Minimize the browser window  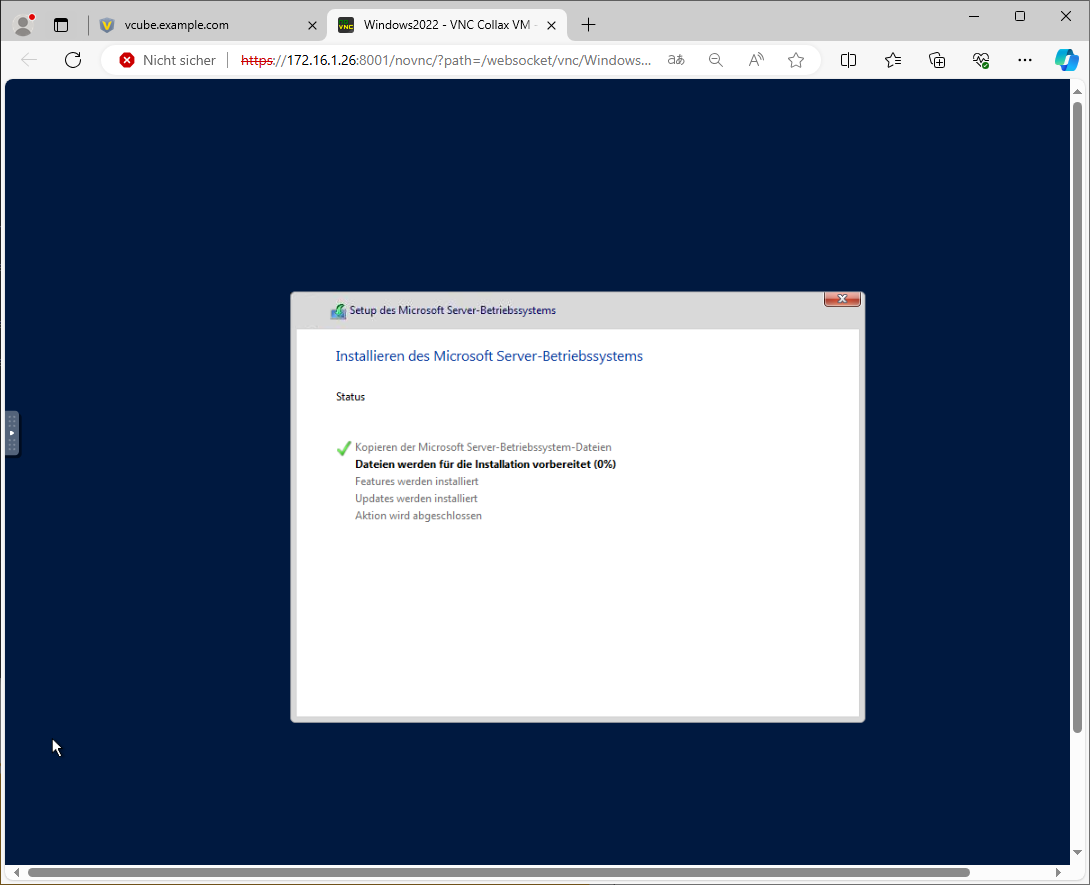point(974,16)
